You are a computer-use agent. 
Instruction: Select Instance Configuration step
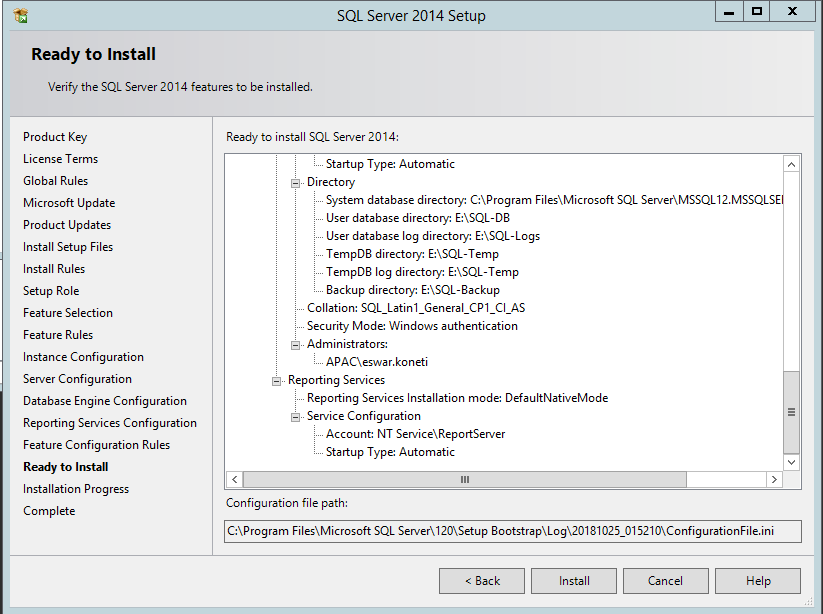tap(82, 356)
